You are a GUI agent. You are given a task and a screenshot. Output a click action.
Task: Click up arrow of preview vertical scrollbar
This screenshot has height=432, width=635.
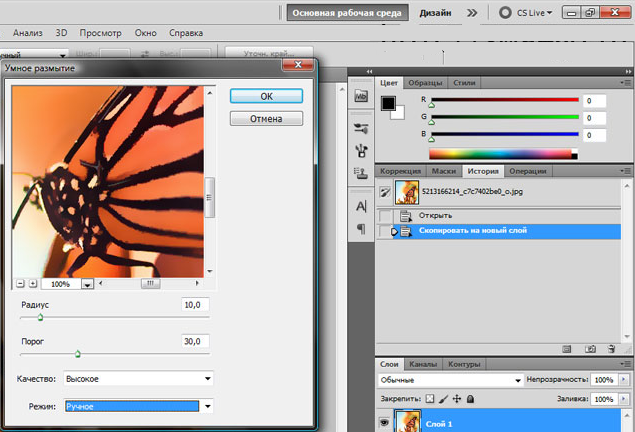click(210, 93)
